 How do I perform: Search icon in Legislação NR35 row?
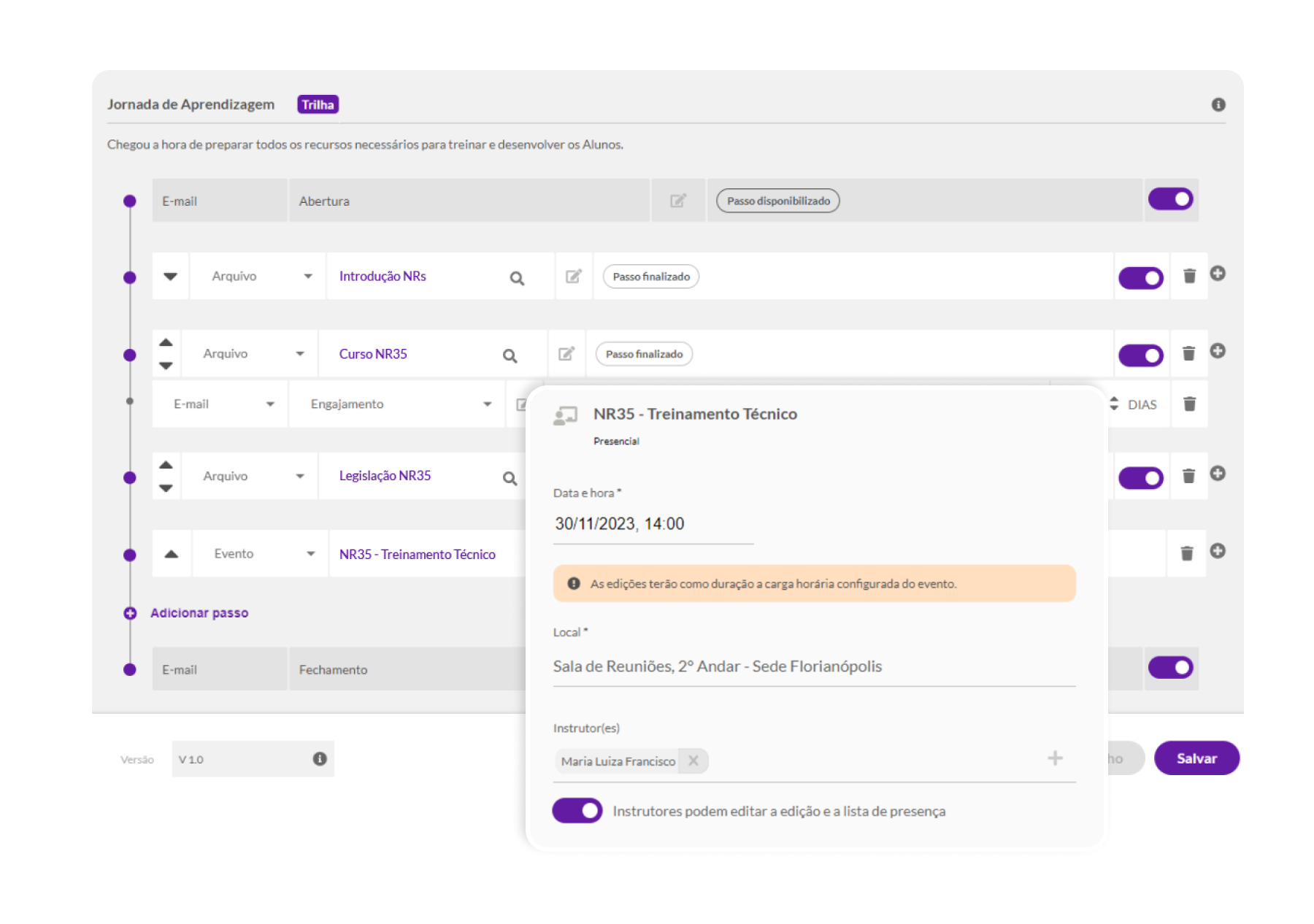510,478
